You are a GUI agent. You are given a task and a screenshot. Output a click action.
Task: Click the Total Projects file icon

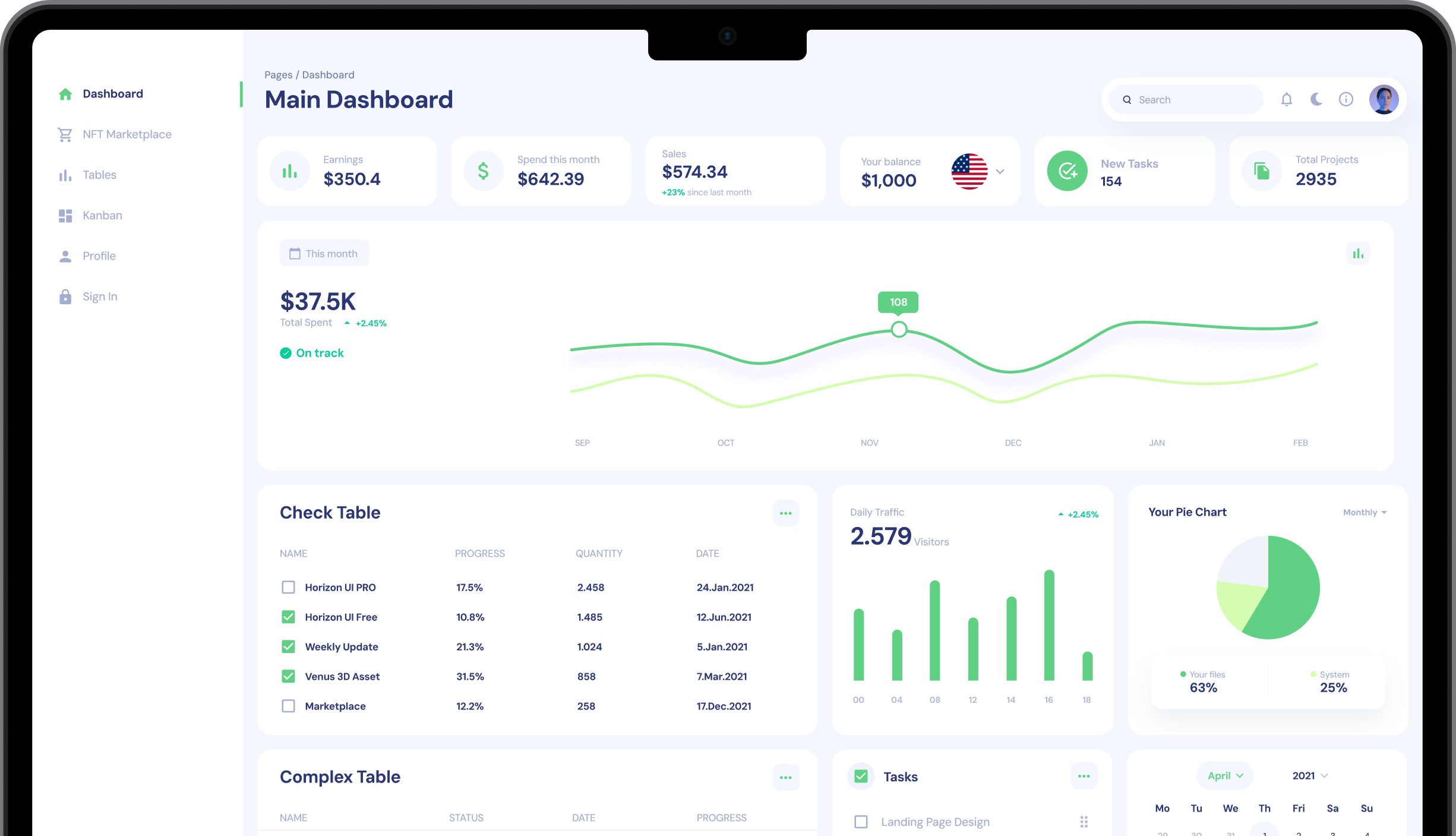[x=1262, y=172]
